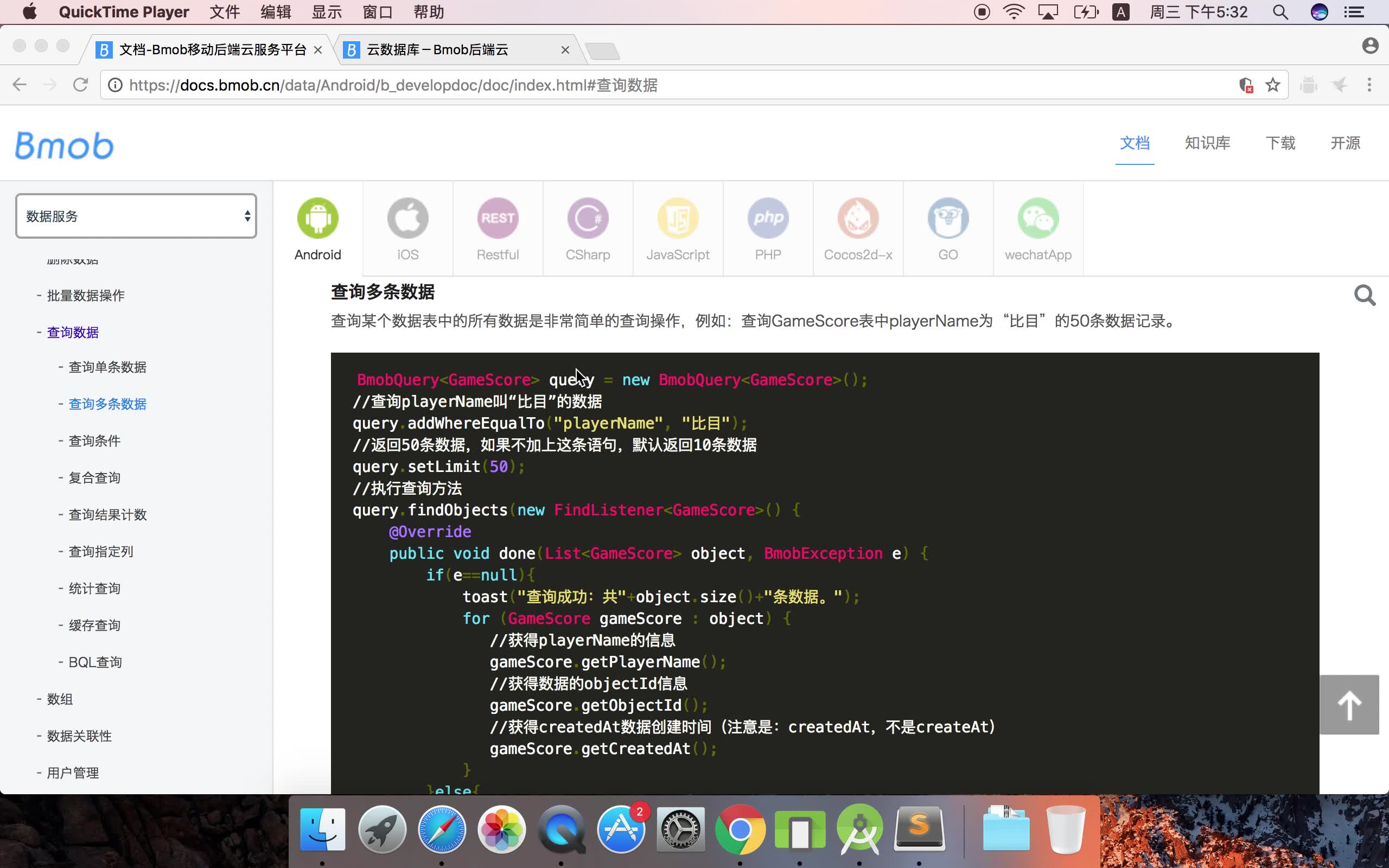Go to 数据关联性 in the sidebar
The height and width of the screenshot is (868, 1389).
tap(79, 736)
